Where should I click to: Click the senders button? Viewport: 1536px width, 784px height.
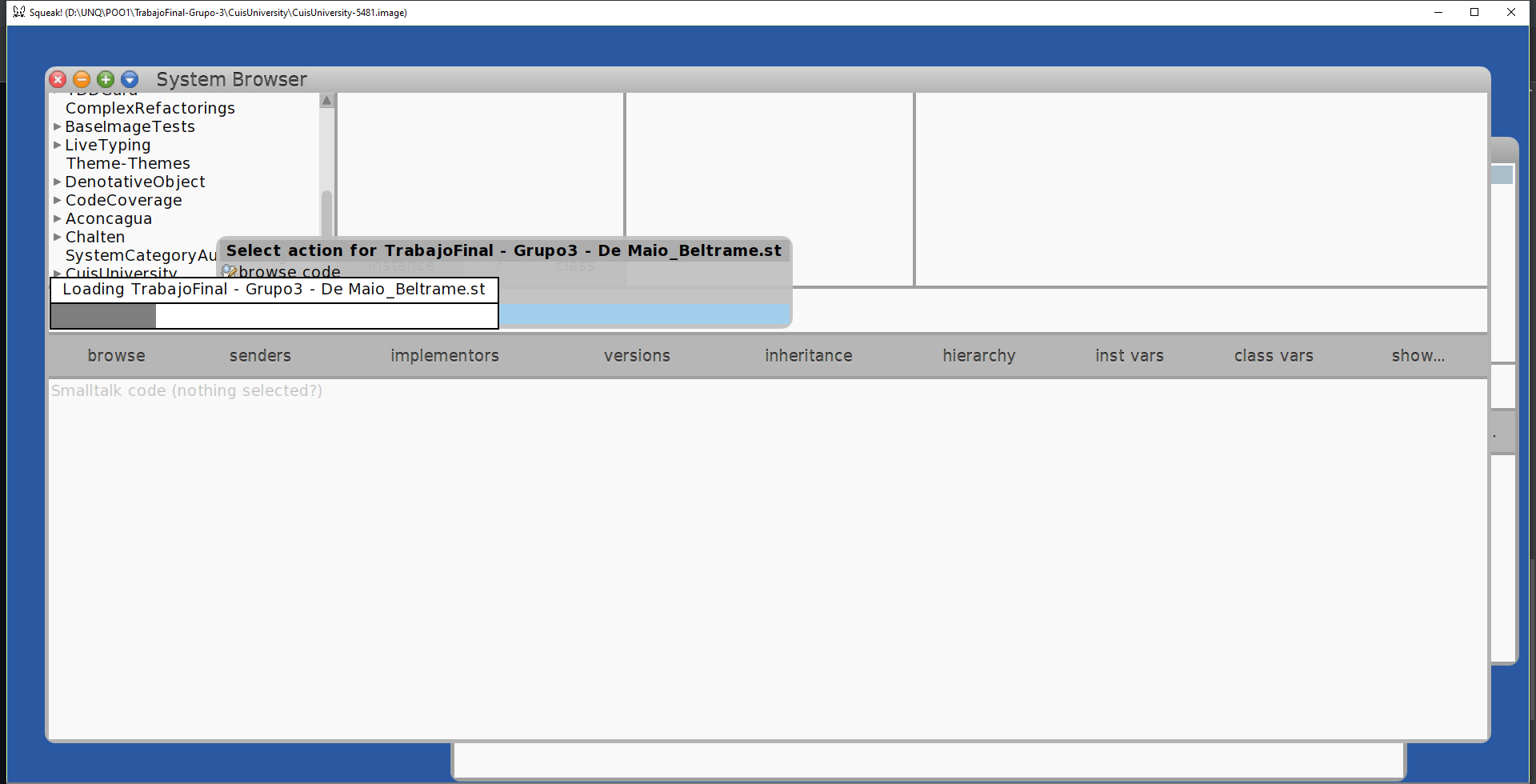[x=260, y=355]
